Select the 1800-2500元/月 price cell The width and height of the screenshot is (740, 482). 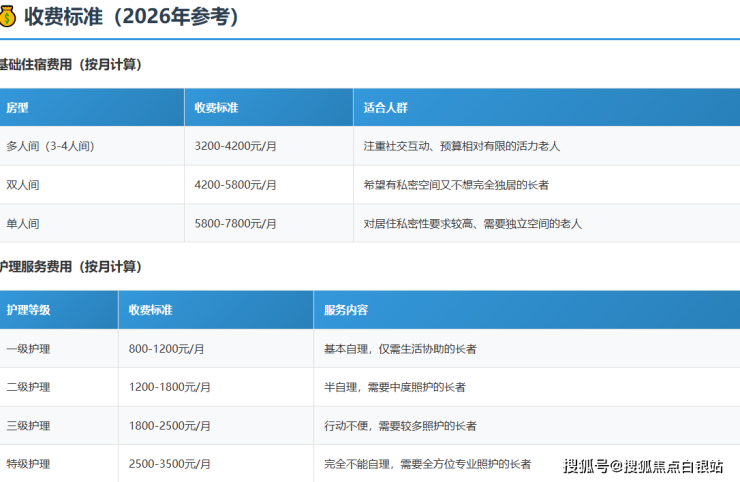point(170,426)
